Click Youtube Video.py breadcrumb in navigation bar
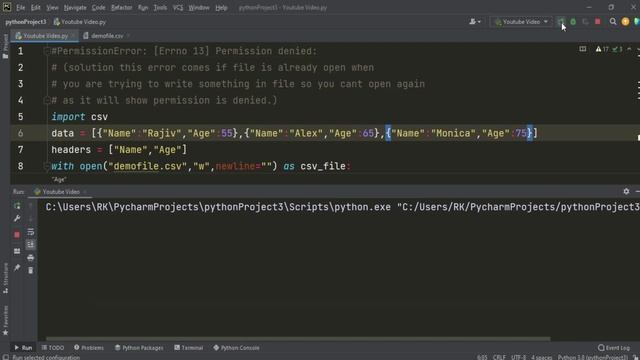The width and height of the screenshot is (640, 360). (80, 22)
